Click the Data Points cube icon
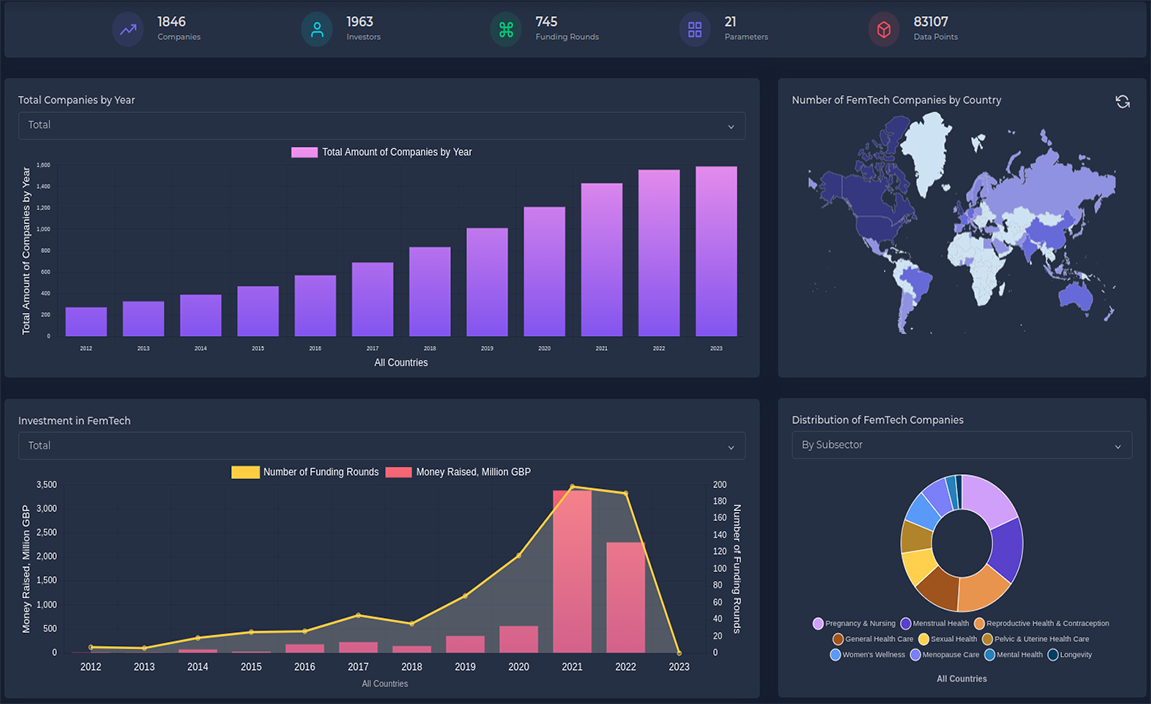This screenshot has height=704, width=1151. [884, 29]
